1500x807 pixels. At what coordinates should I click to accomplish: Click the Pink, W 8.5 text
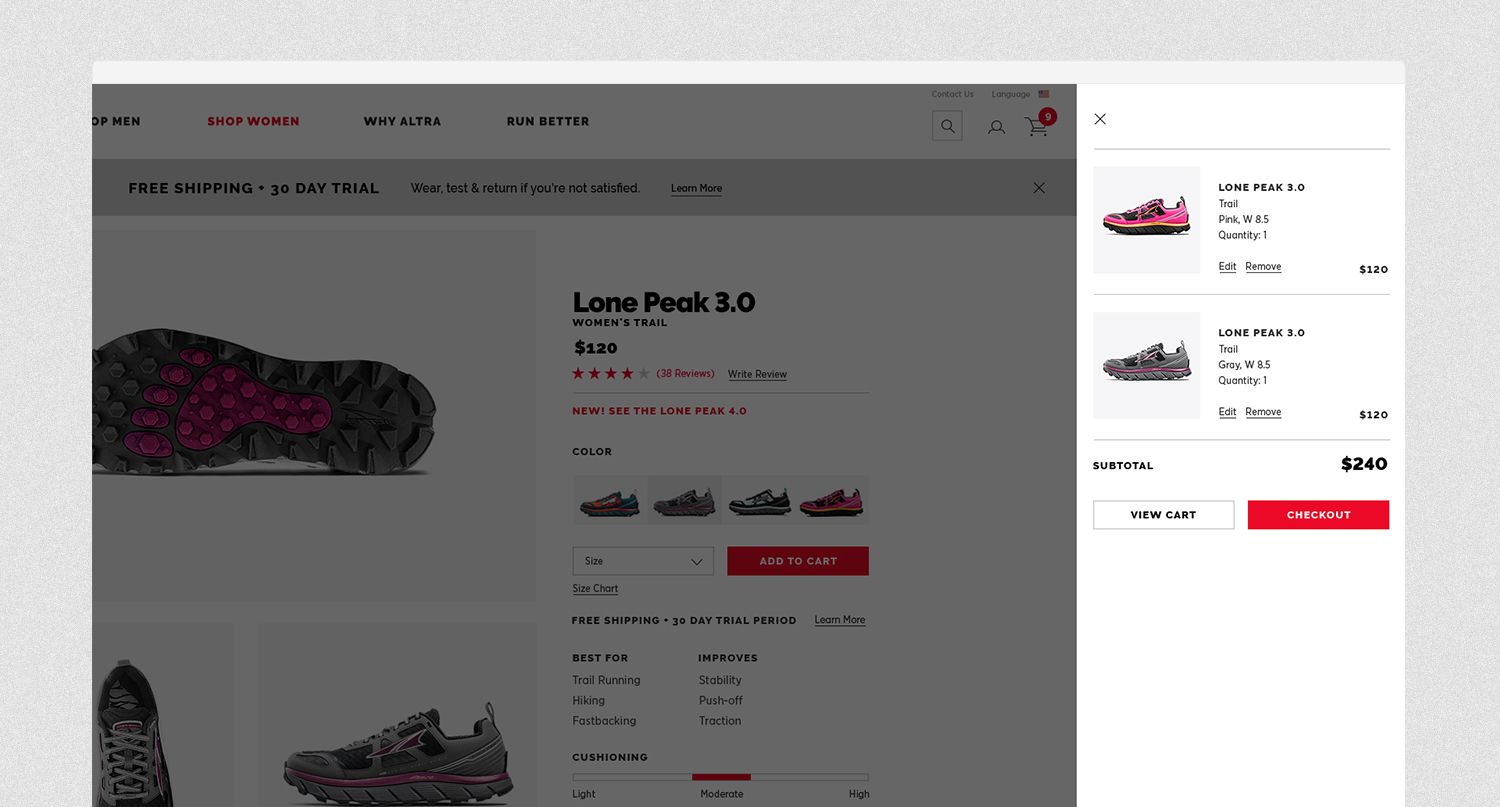pyautogui.click(x=1243, y=219)
